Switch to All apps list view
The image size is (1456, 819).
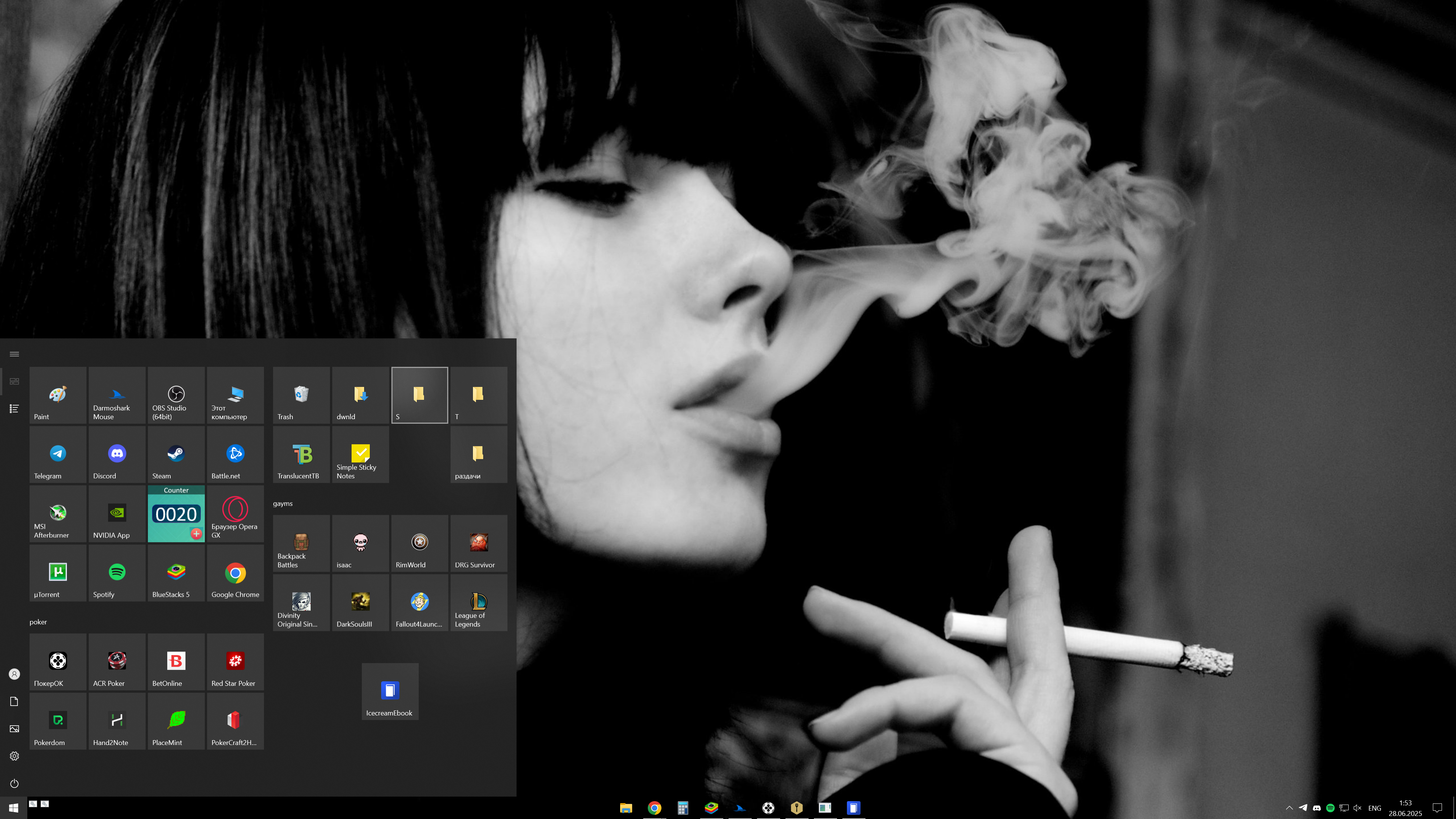pos(15,409)
